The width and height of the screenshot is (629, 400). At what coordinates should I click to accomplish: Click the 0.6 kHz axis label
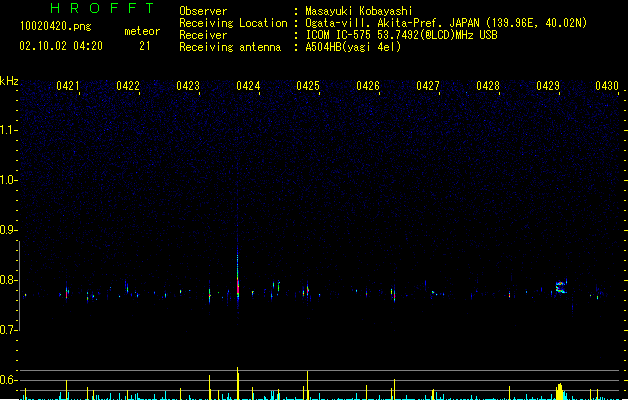tap(8, 380)
